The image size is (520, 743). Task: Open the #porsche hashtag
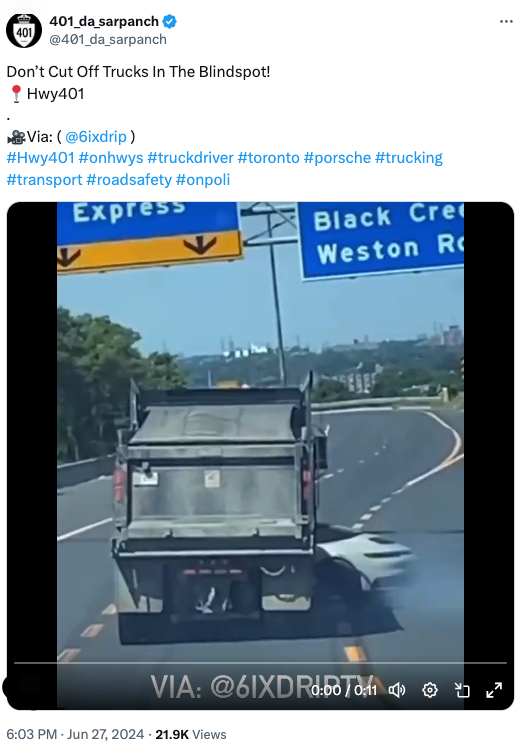[x=337, y=158]
